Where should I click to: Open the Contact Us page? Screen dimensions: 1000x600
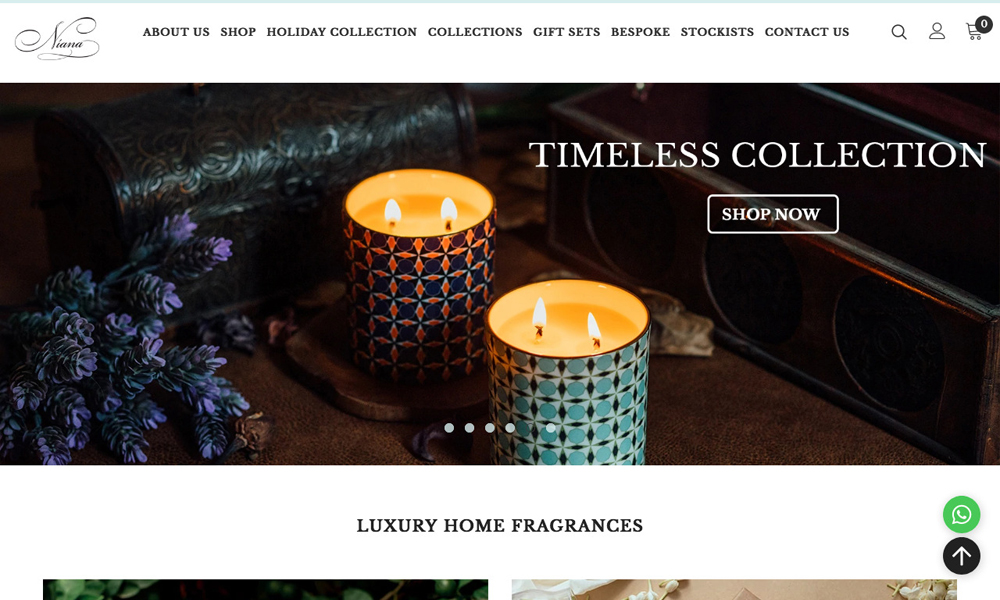[x=807, y=32]
